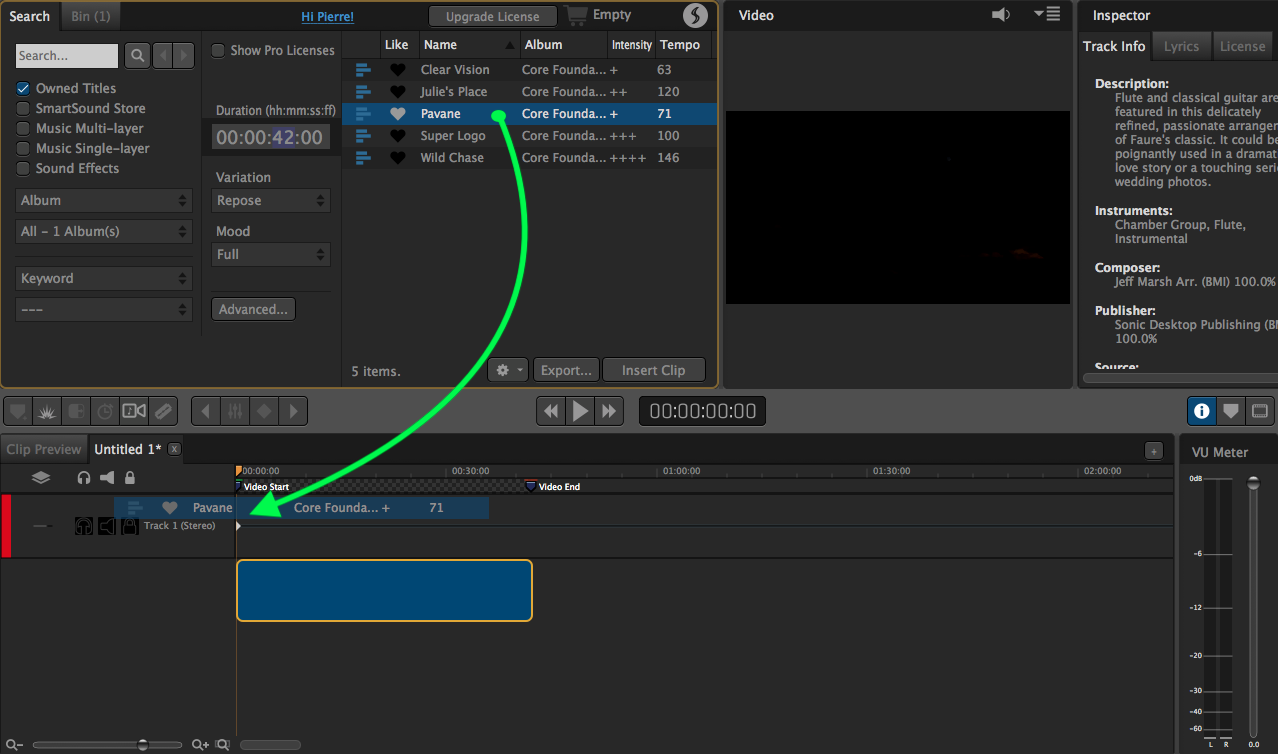Open the SmartSound logo icon
This screenshot has width=1278, height=754.
coord(695,15)
